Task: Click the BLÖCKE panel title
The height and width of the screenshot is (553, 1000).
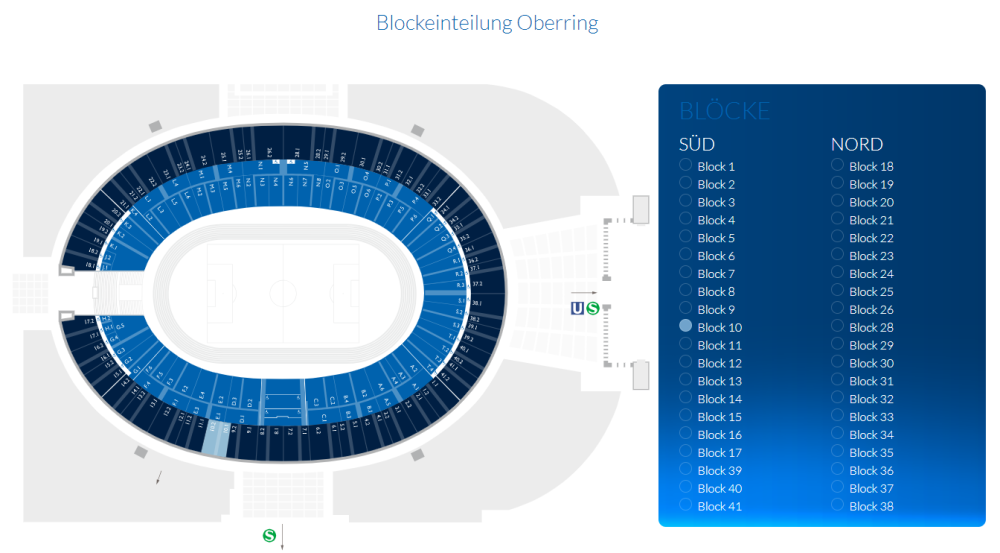Action: pos(725,111)
